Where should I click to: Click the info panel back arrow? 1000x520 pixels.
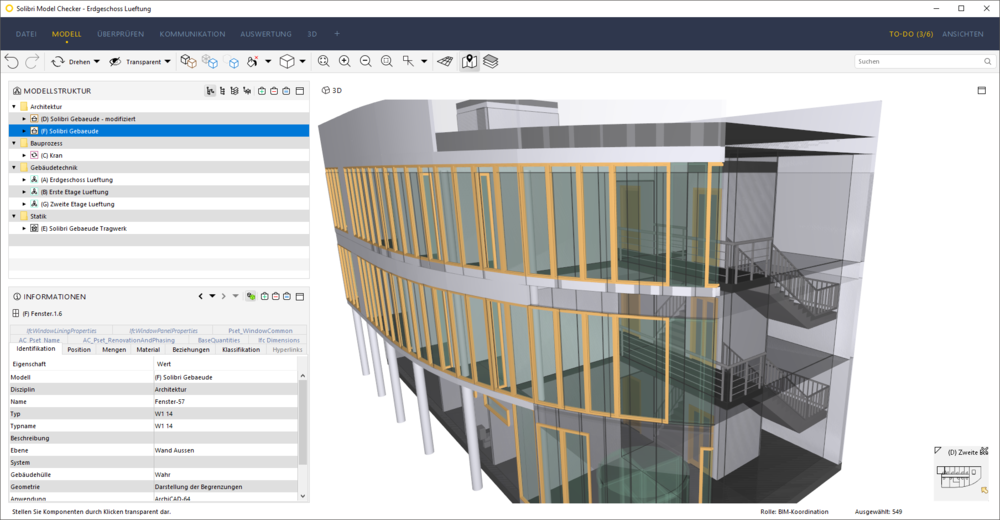coord(200,297)
